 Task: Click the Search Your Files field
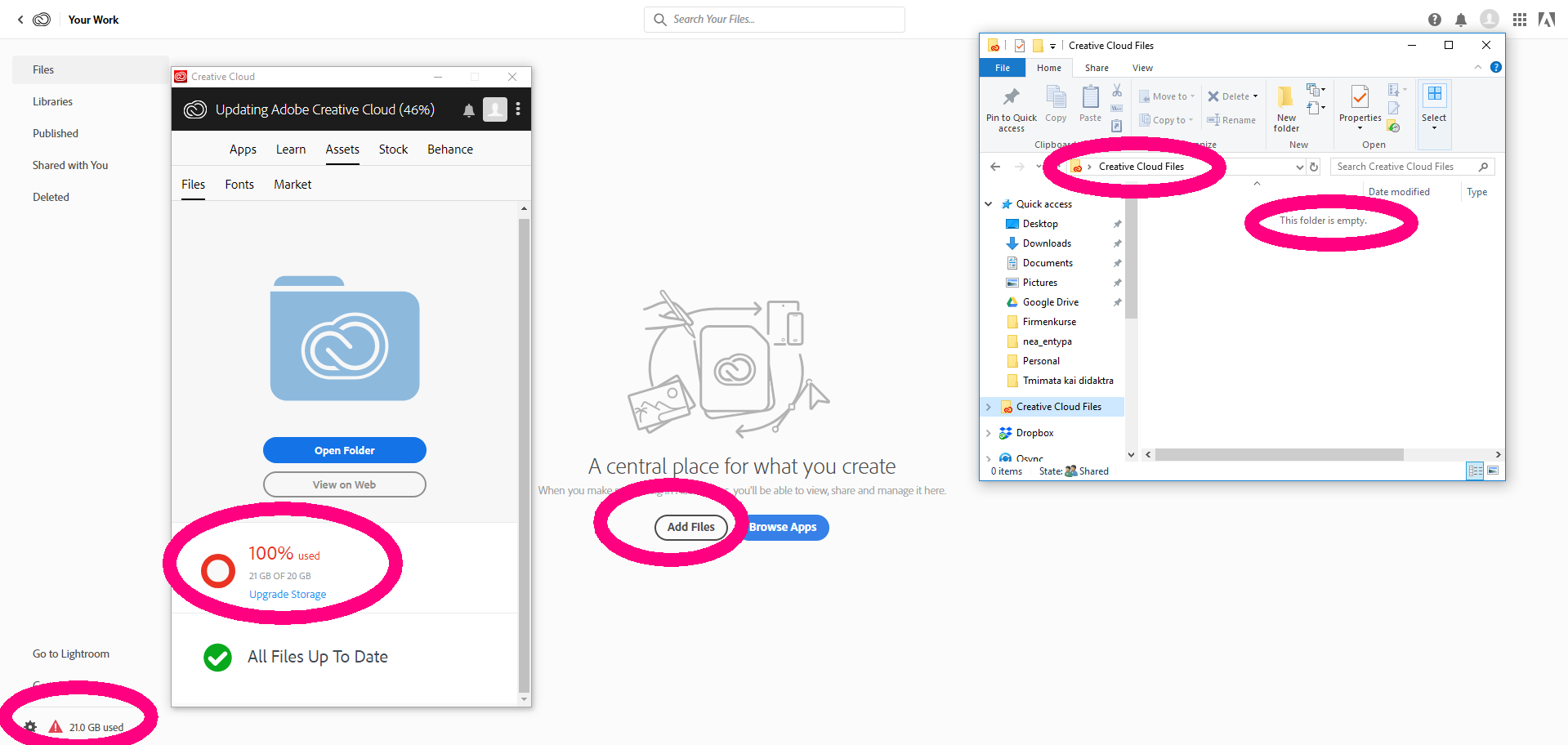(775, 20)
